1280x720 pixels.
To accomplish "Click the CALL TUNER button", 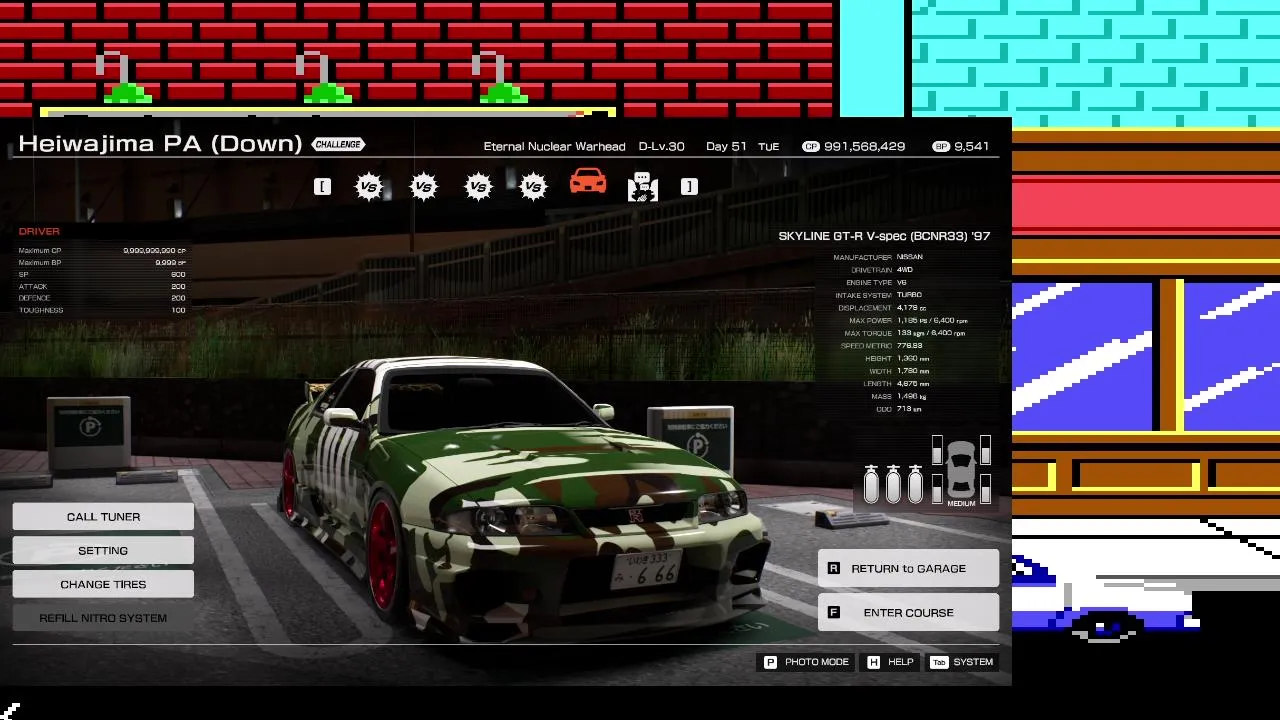I will pos(103,517).
